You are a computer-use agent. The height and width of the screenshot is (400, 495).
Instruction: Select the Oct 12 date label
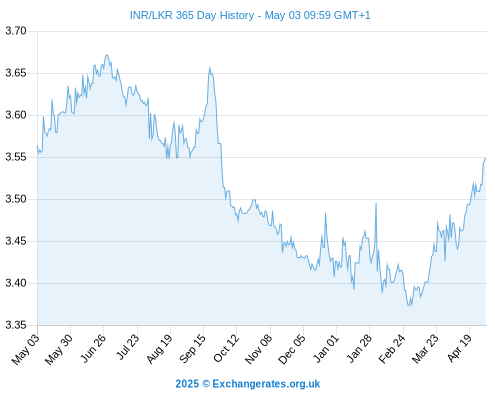226,348
